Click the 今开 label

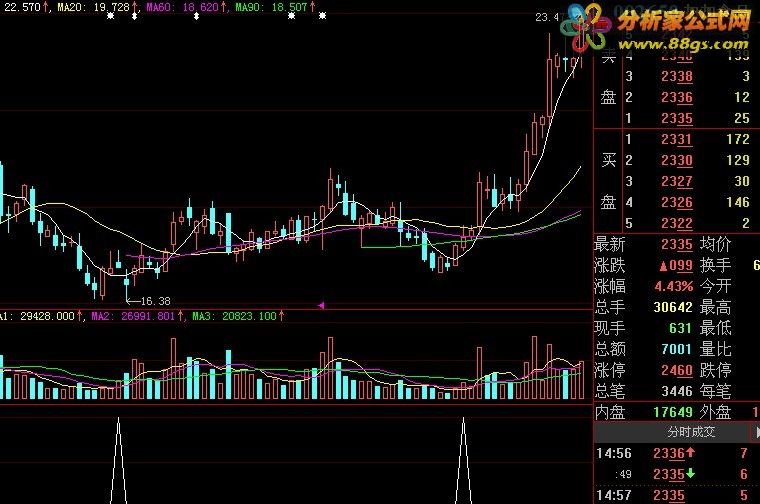[x=715, y=286]
